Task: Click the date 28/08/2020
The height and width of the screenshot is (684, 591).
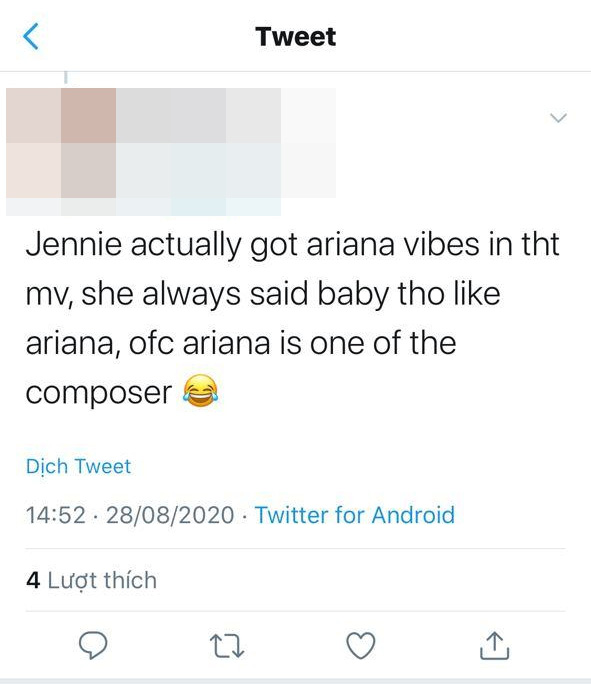Action: click(170, 515)
